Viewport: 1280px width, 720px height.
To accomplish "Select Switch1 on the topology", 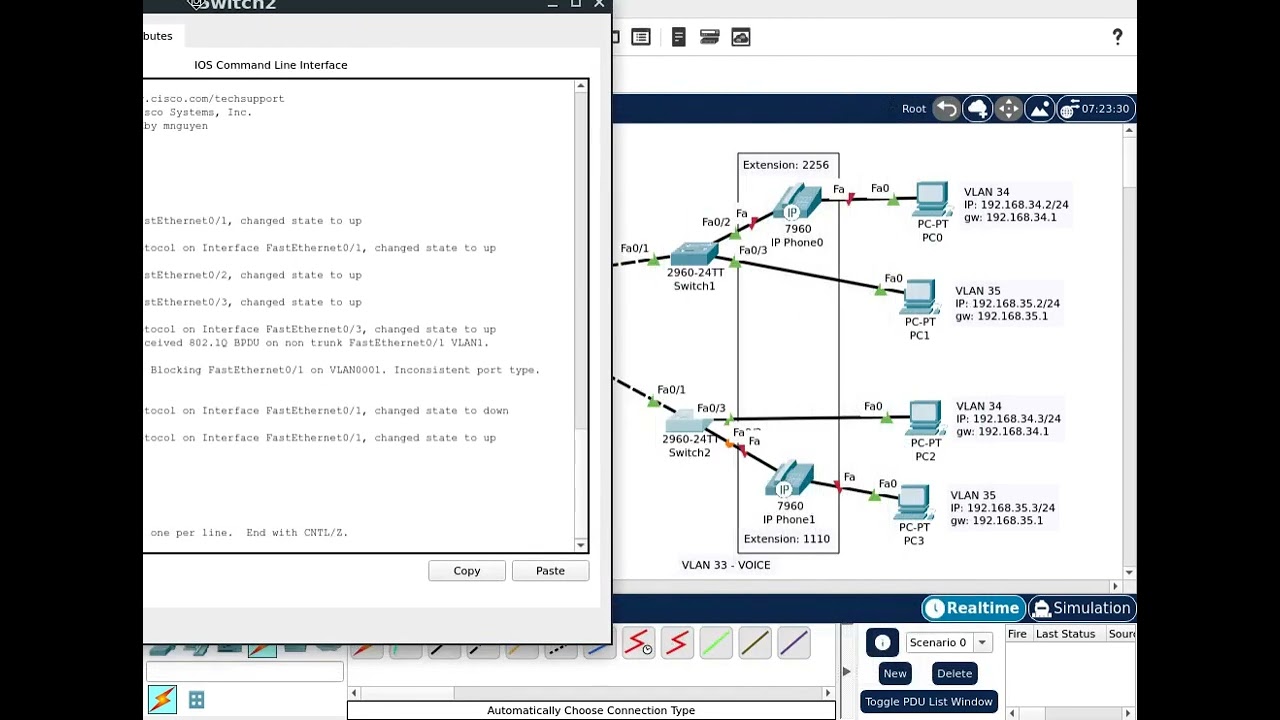I will coord(695,254).
